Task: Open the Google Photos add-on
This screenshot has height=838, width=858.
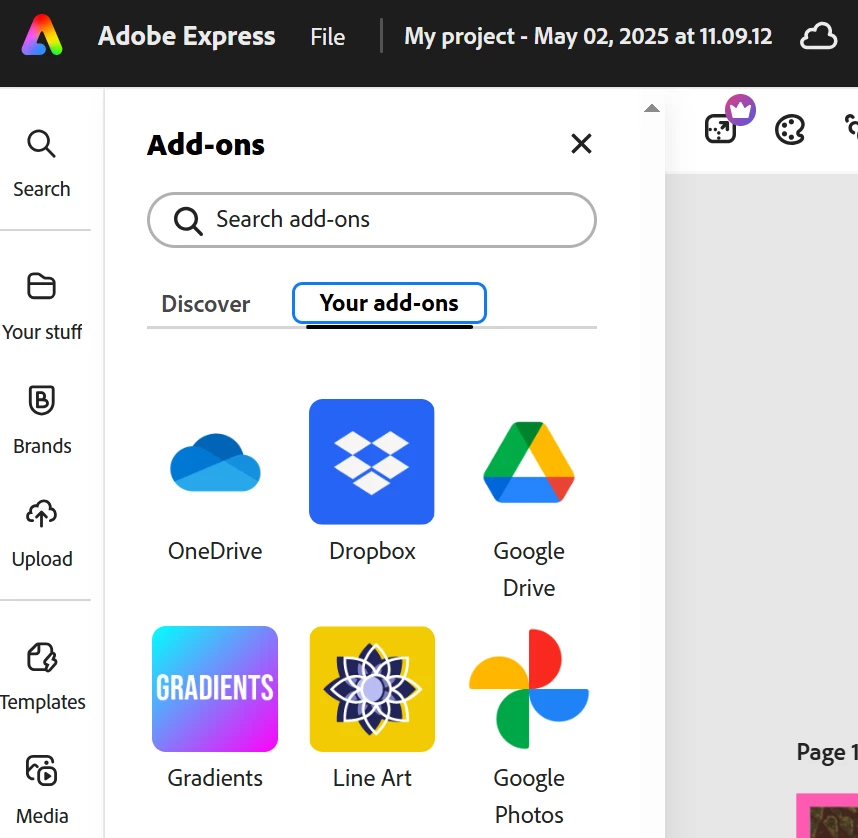Action: pyautogui.click(x=529, y=727)
